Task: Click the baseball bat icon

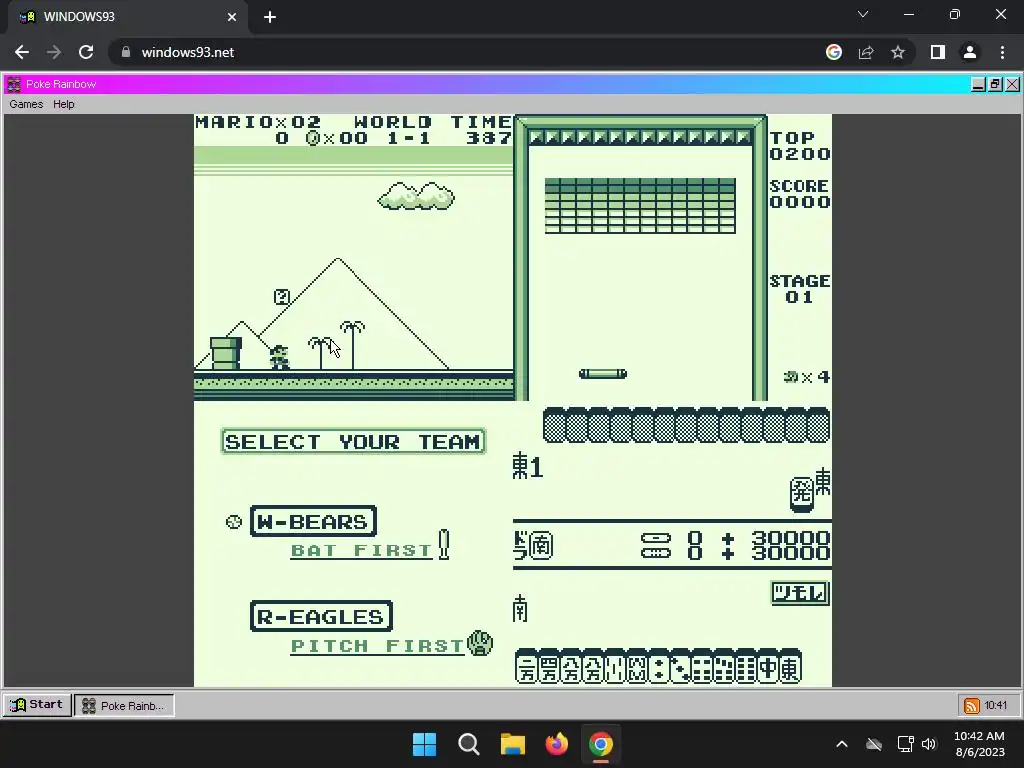Action: 444,544
